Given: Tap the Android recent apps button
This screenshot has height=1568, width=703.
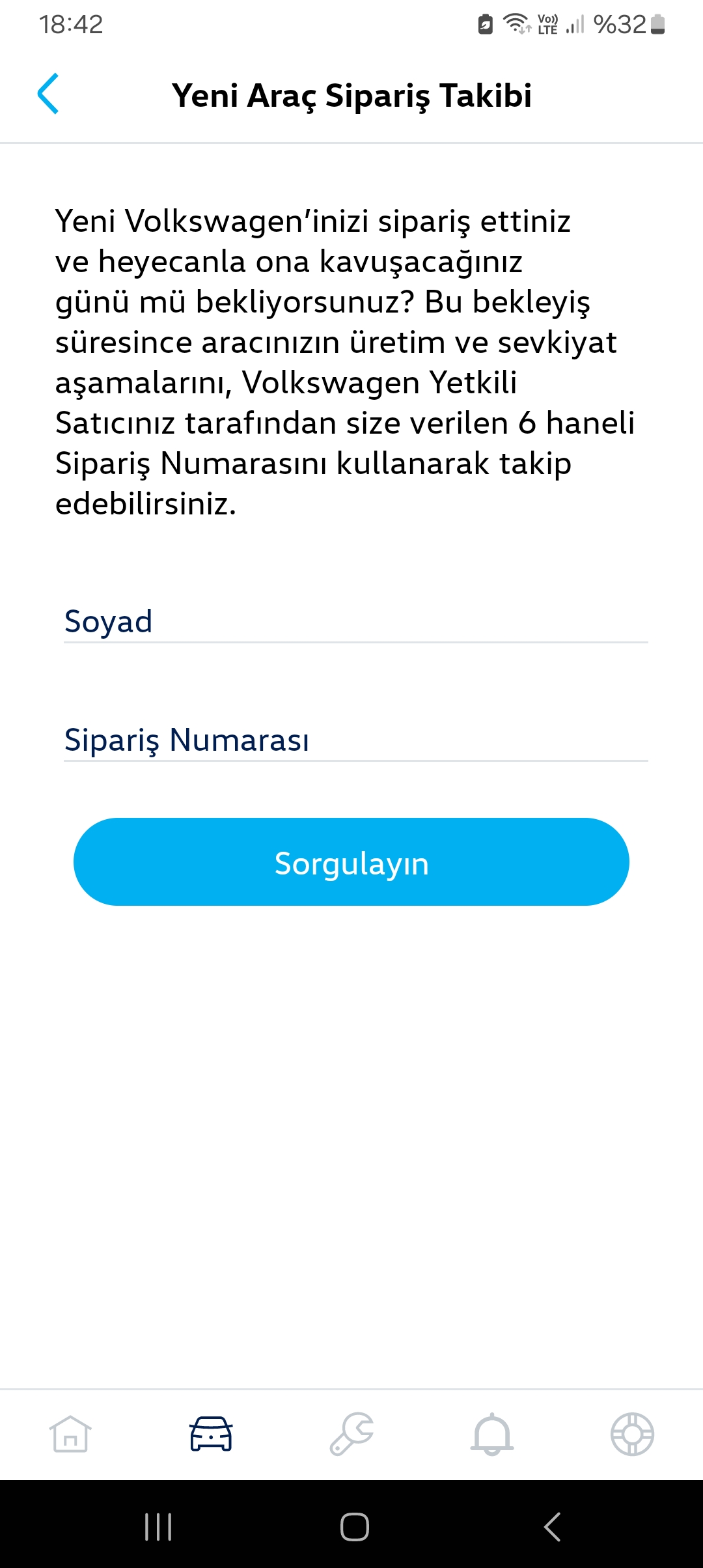Looking at the screenshot, I should click(158, 1526).
